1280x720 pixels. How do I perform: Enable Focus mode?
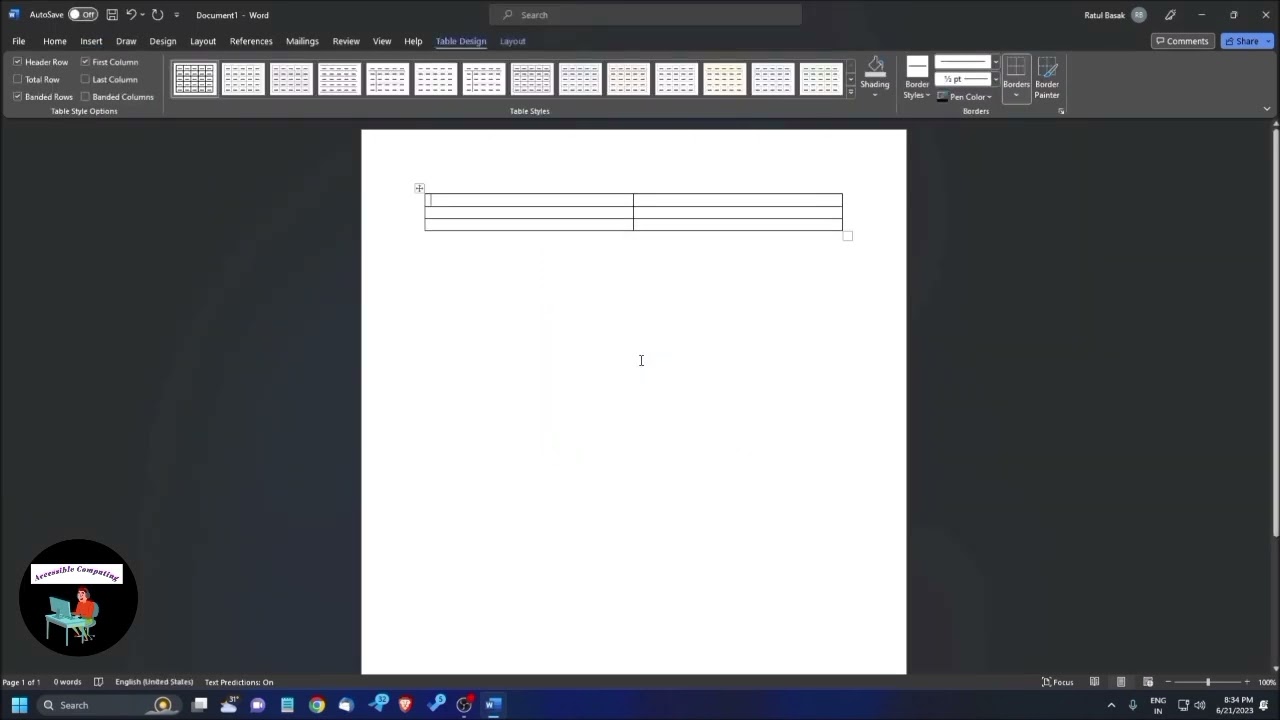pyautogui.click(x=1057, y=682)
